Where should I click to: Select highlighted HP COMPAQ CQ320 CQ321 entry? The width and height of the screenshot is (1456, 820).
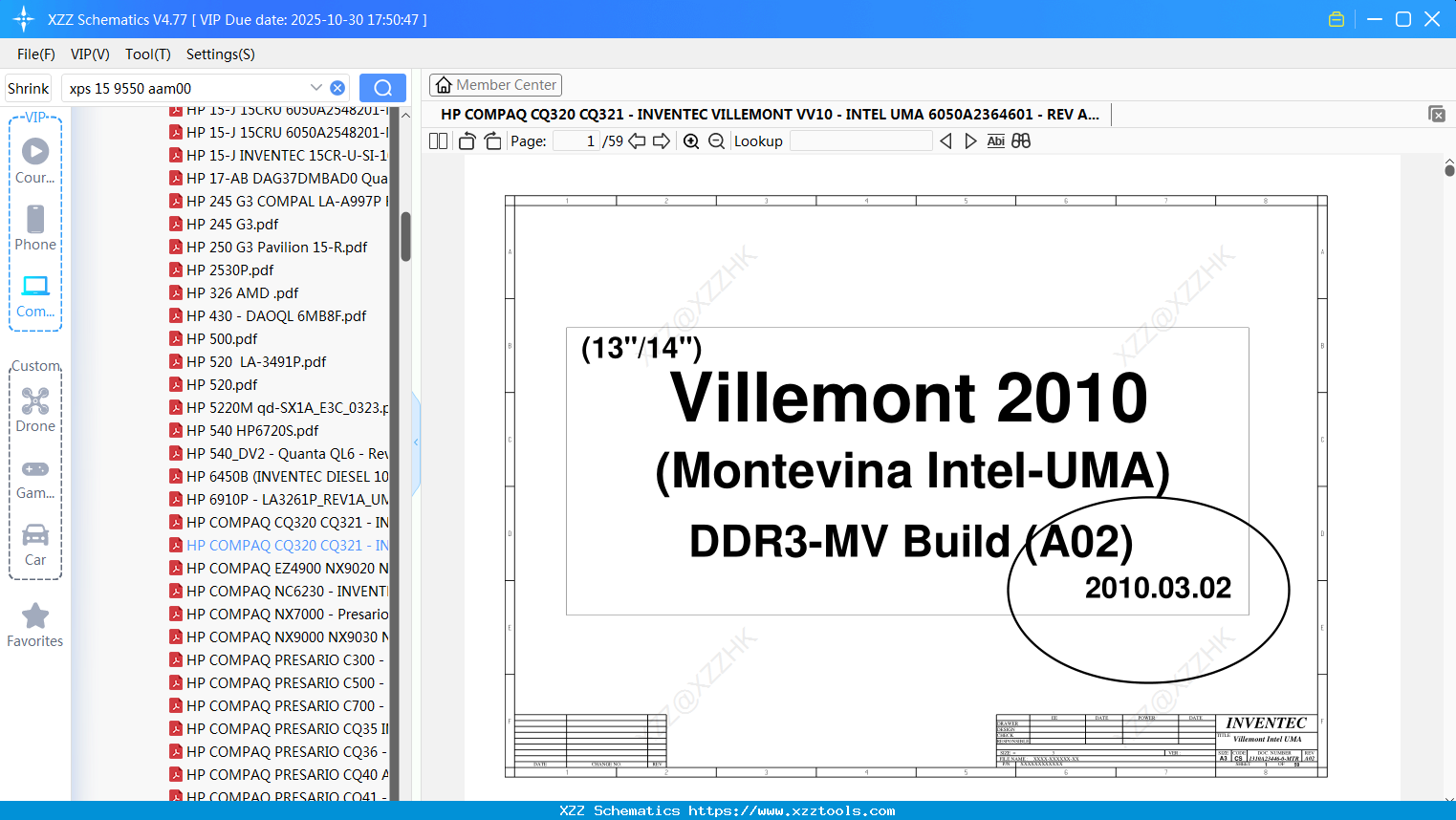[279, 546]
